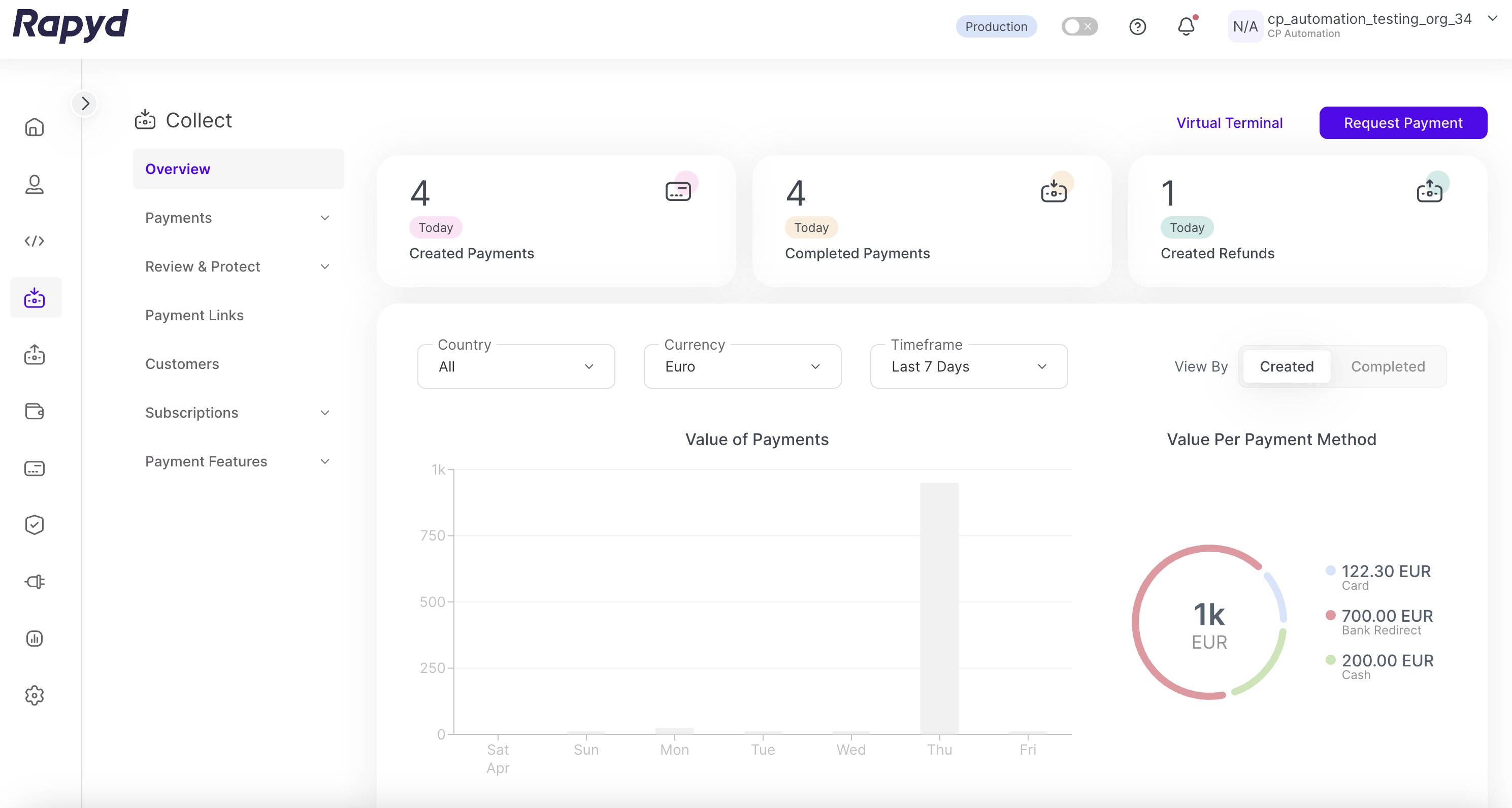Open the Country dropdown

click(x=516, y=367)
